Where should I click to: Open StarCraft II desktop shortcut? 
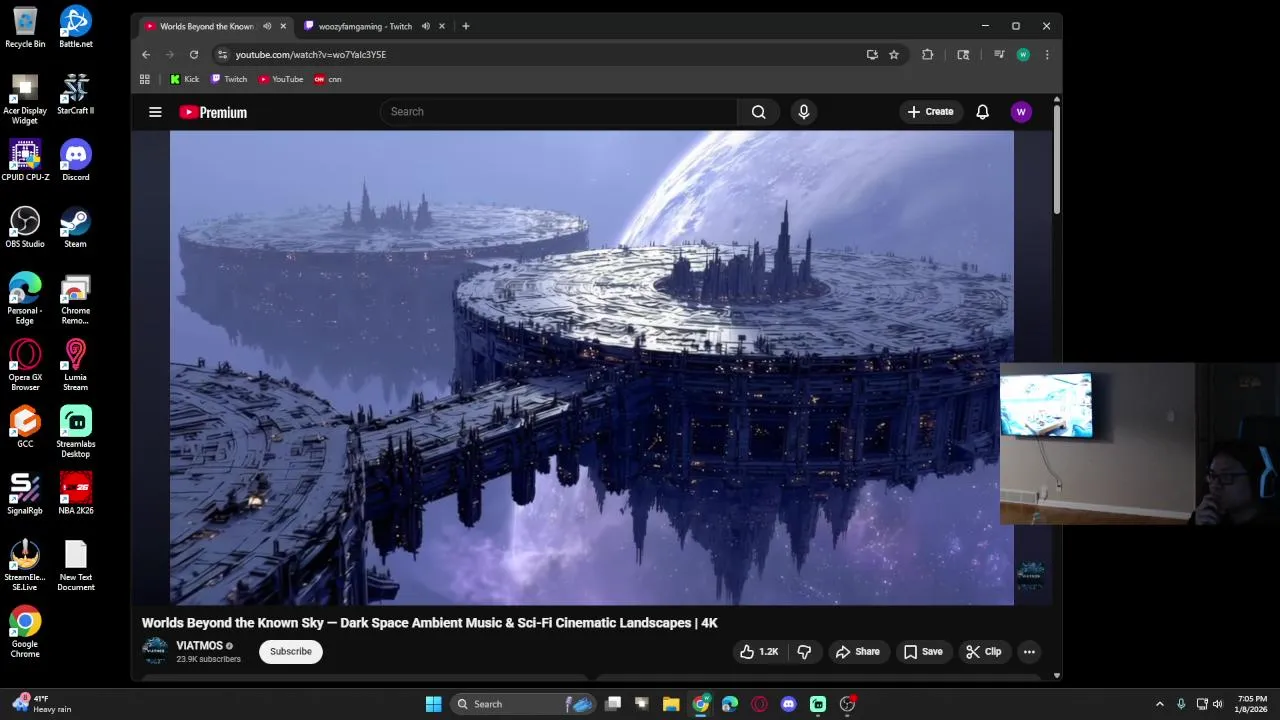76,94
